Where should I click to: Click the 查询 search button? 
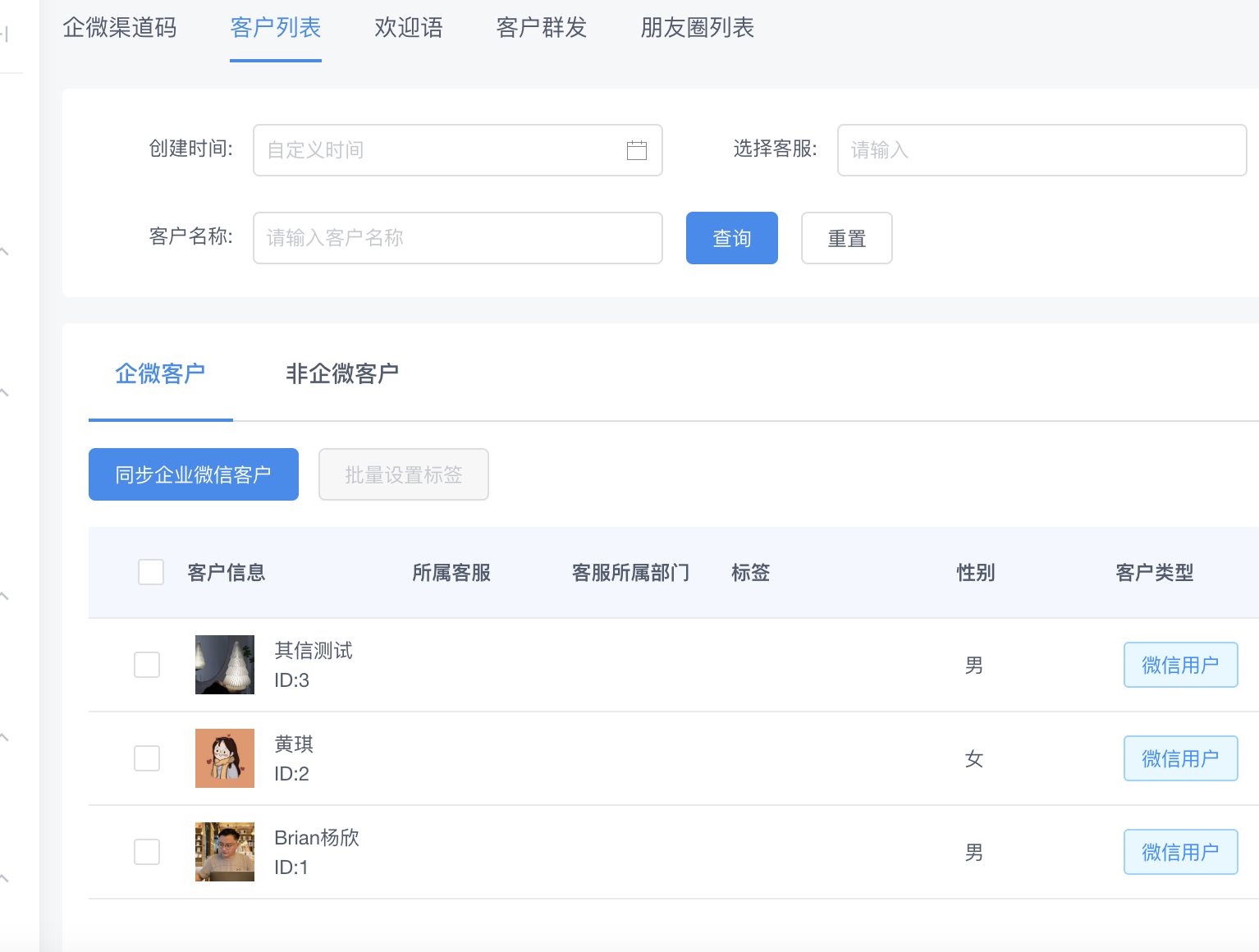pos(731,238)
